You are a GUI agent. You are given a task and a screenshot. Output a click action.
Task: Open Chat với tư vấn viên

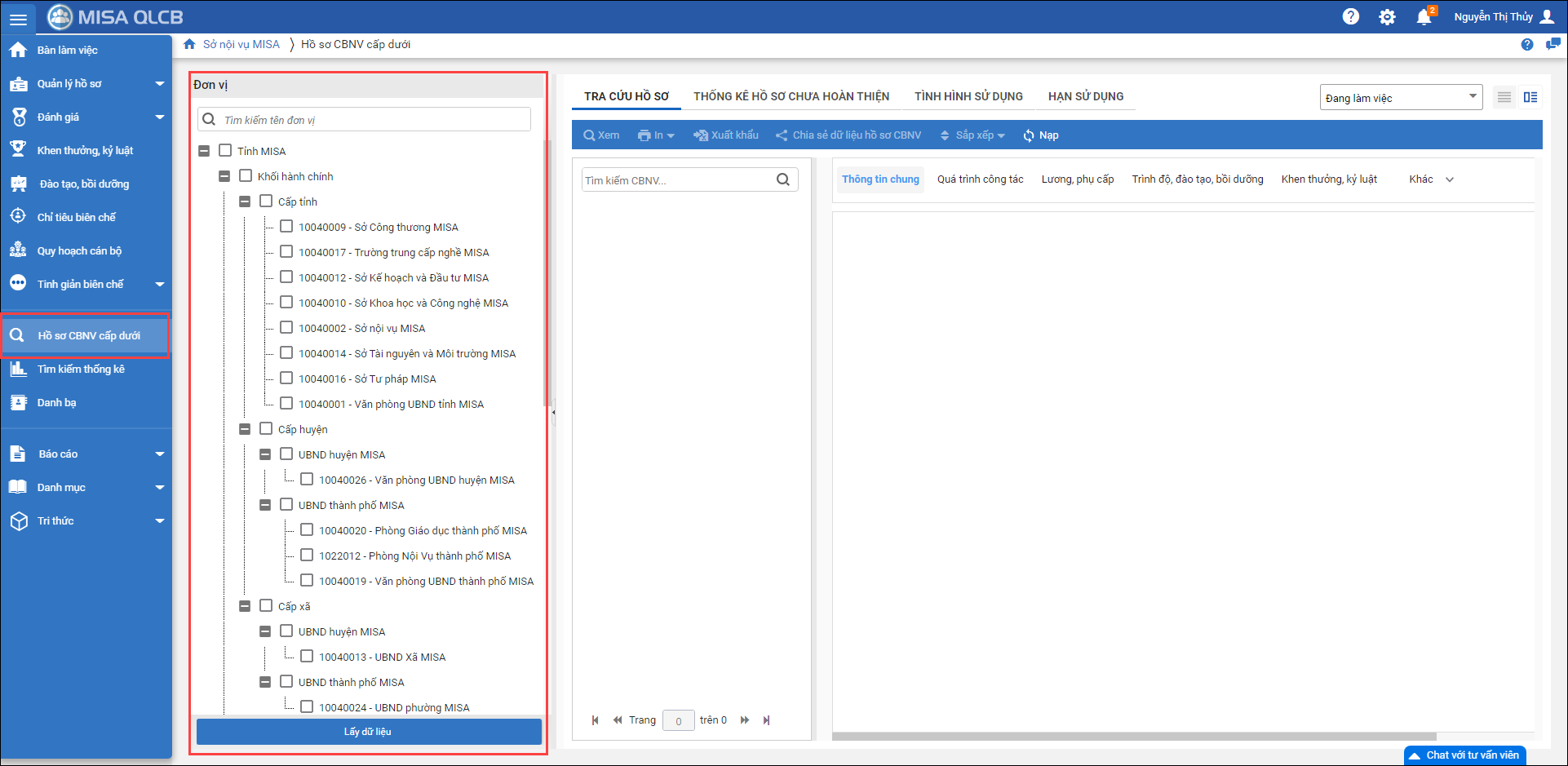(1465, 755)
